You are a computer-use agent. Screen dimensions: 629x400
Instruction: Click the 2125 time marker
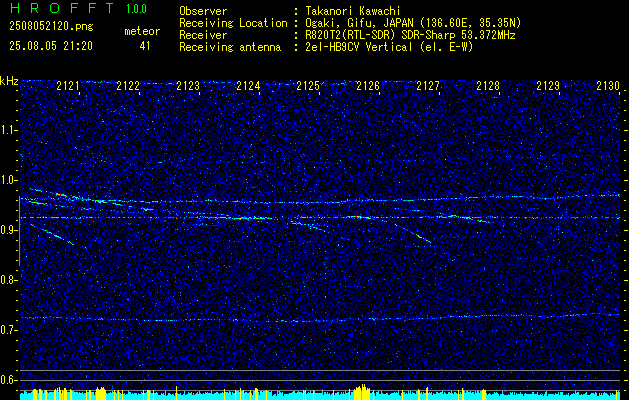pyautogui.click(x=308, y=86)
